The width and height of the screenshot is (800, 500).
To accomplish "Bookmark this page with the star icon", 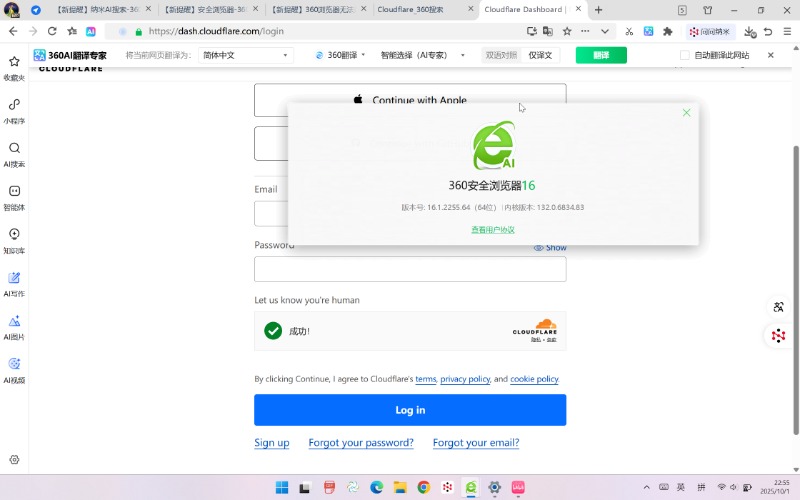I will tap(567, 31).
